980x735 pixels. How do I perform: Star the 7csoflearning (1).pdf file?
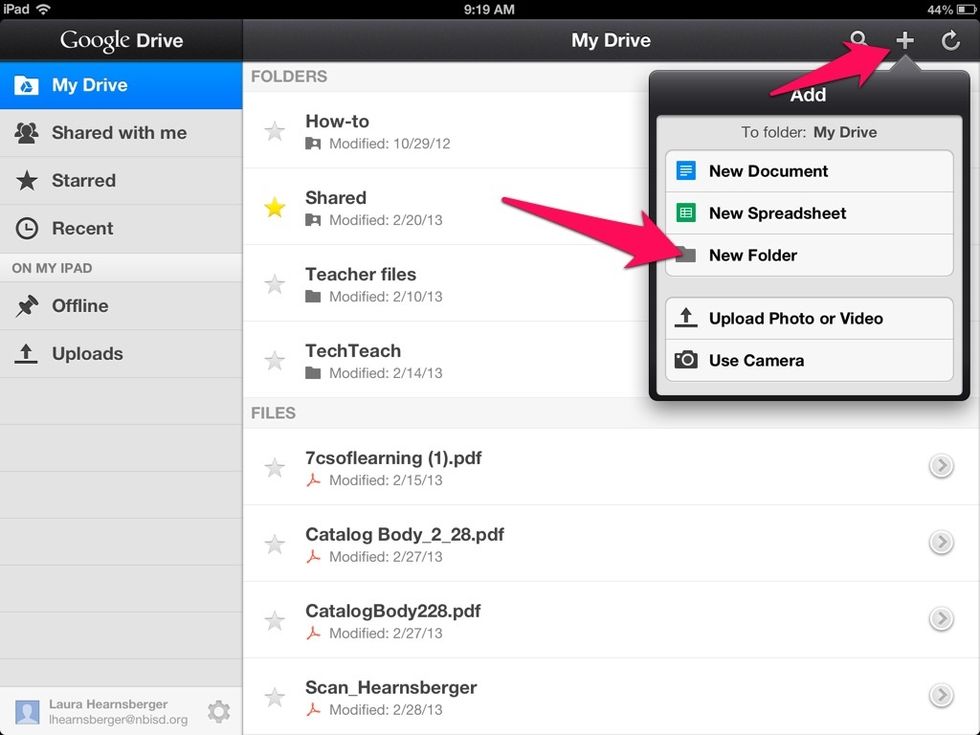tap(274, 468)
